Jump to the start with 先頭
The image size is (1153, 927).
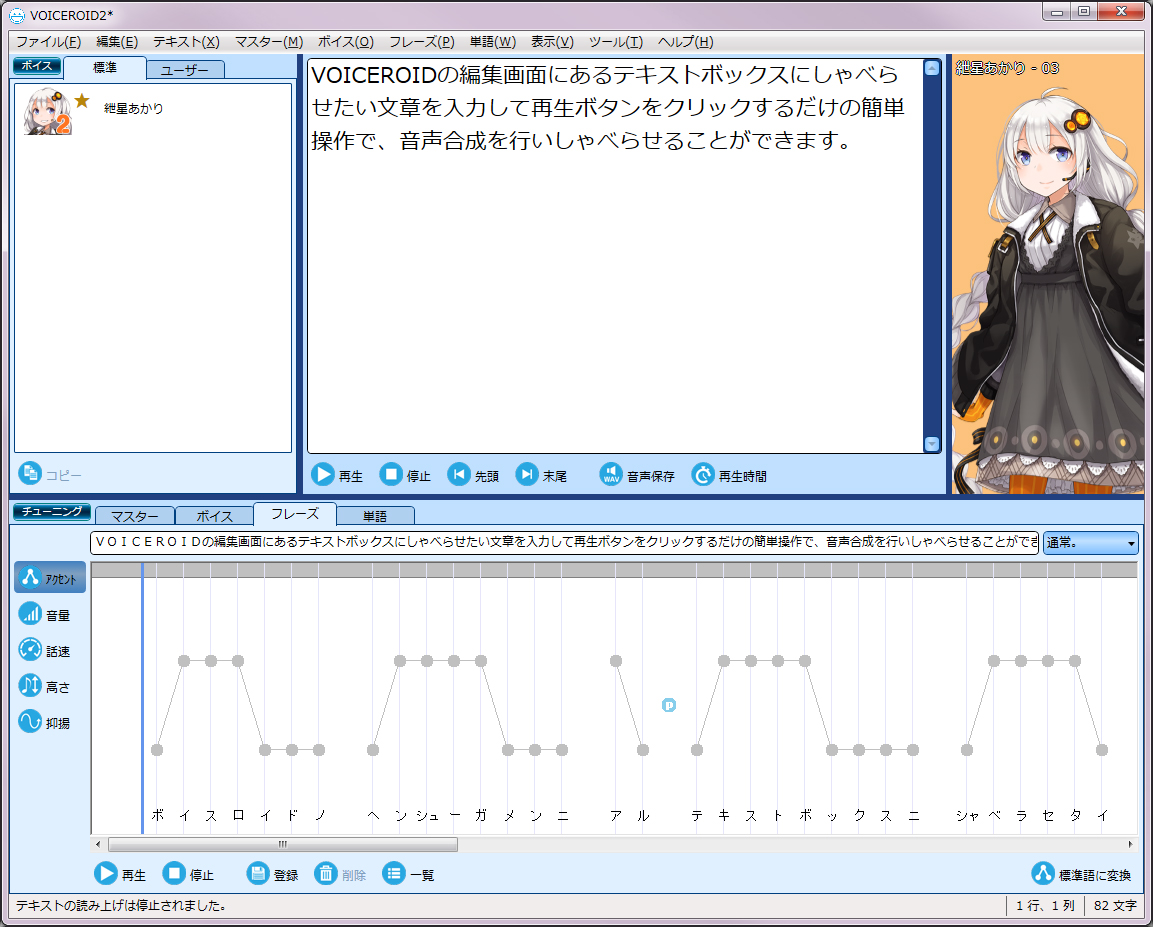point(473,475)
